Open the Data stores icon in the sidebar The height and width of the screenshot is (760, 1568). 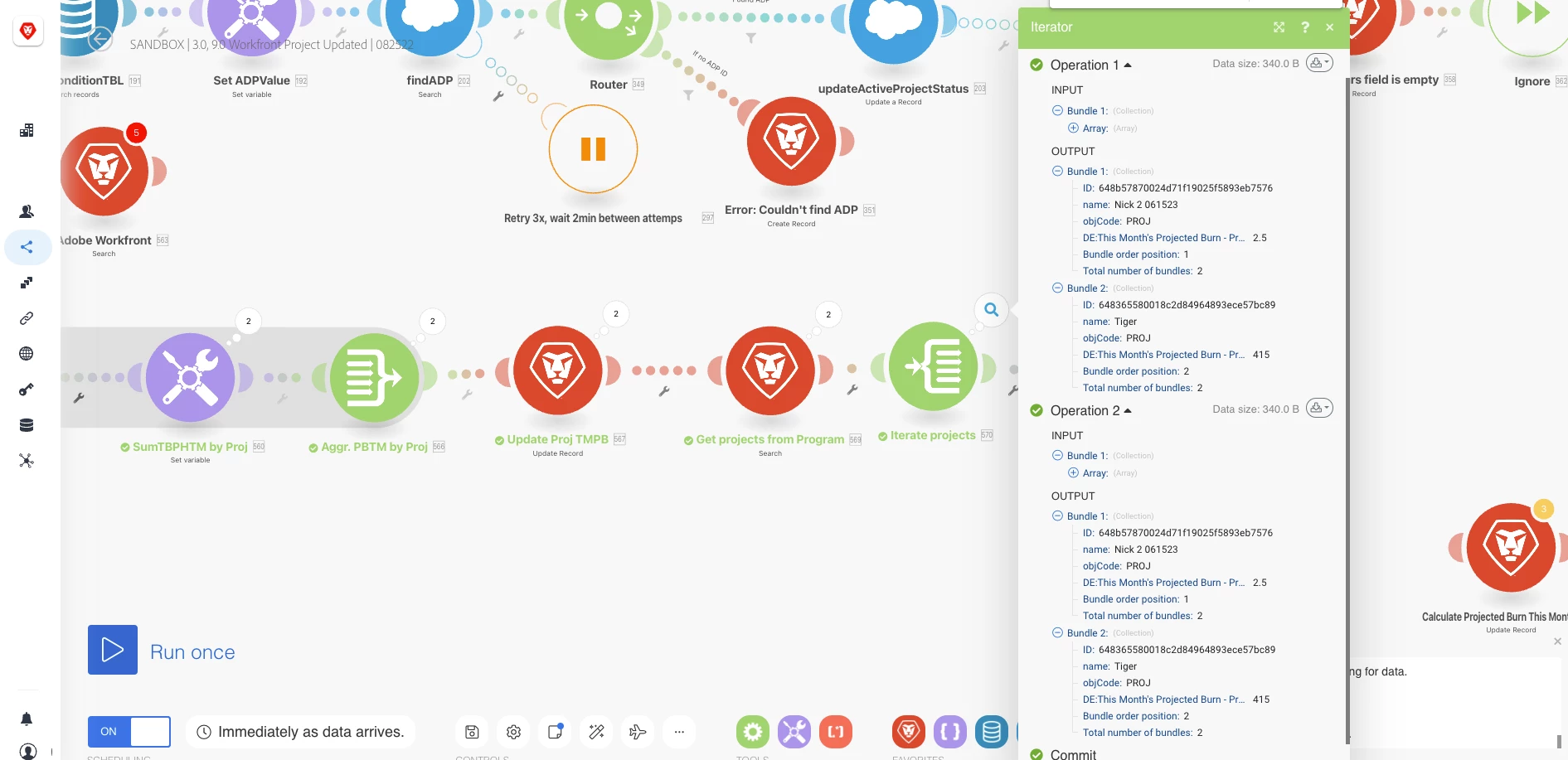coord(27,425)
